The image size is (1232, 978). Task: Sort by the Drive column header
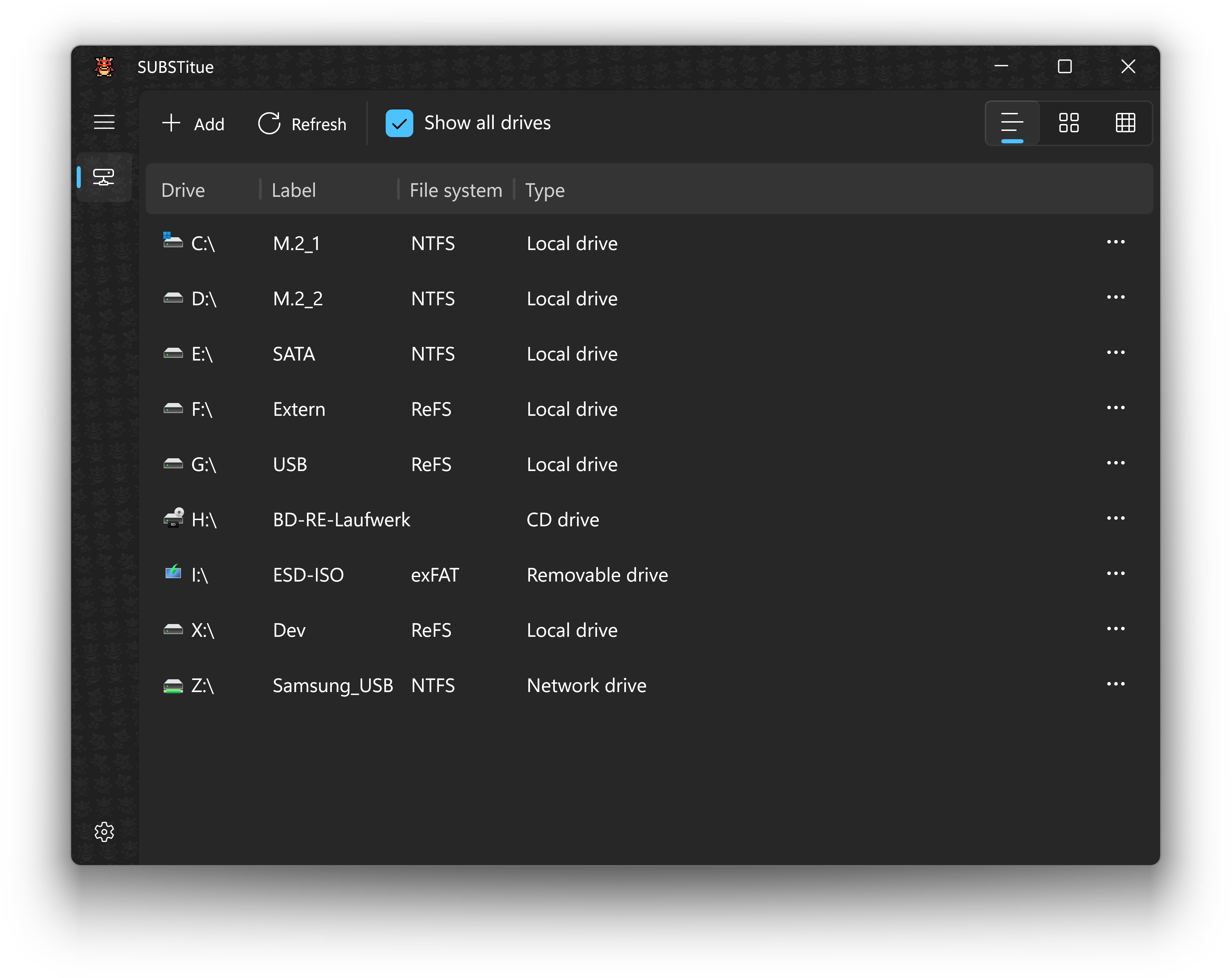pos(183,190)
